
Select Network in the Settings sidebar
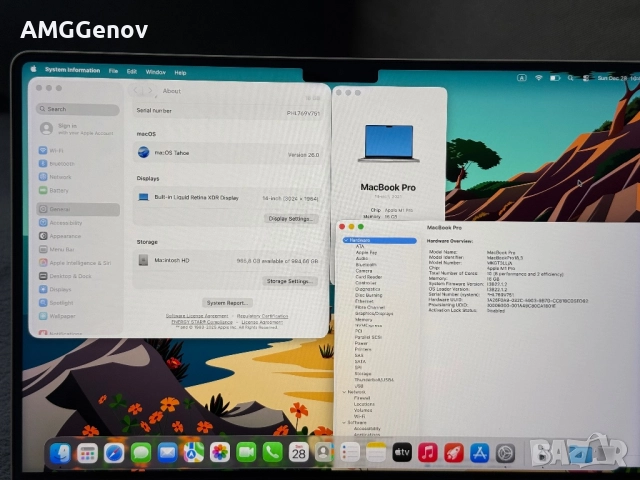55,177
